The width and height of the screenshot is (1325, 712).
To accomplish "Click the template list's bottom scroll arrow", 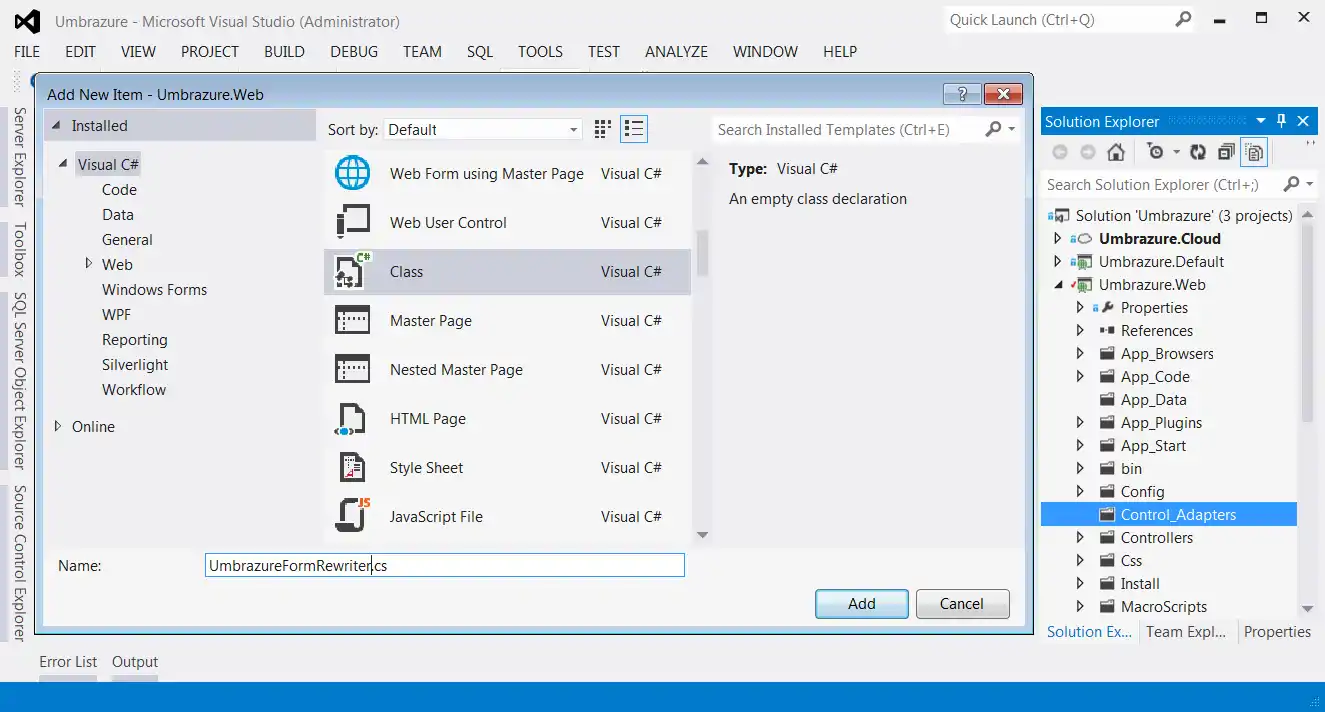I will [x=702, y=535].
